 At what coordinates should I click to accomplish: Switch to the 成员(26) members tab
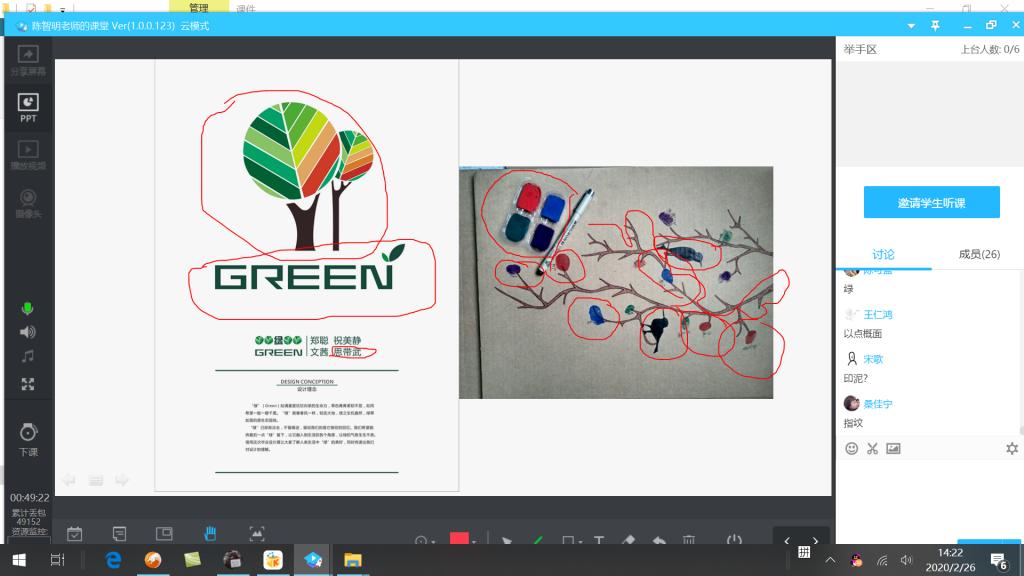coord(979,254)
